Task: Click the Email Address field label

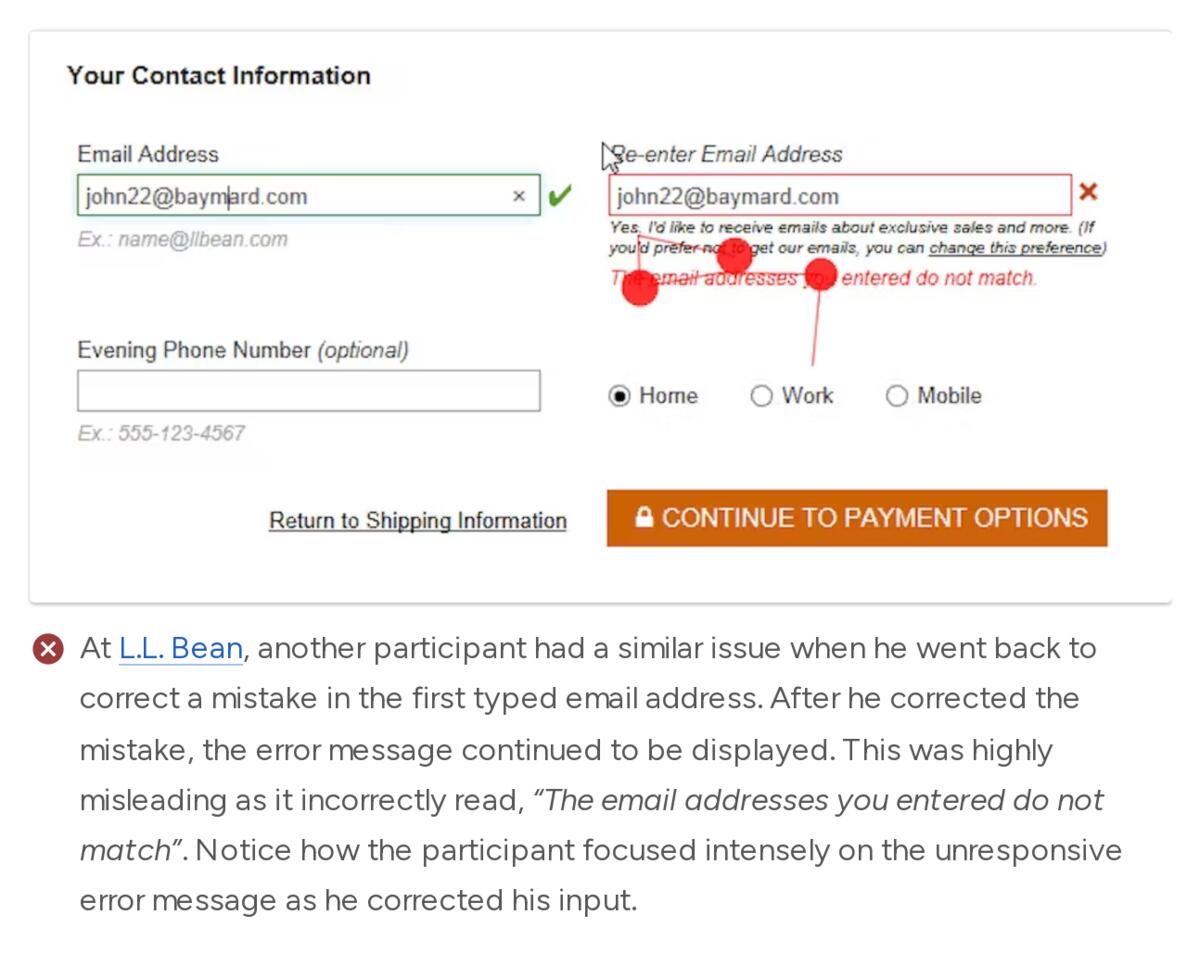Action: [x=148, y=154]
